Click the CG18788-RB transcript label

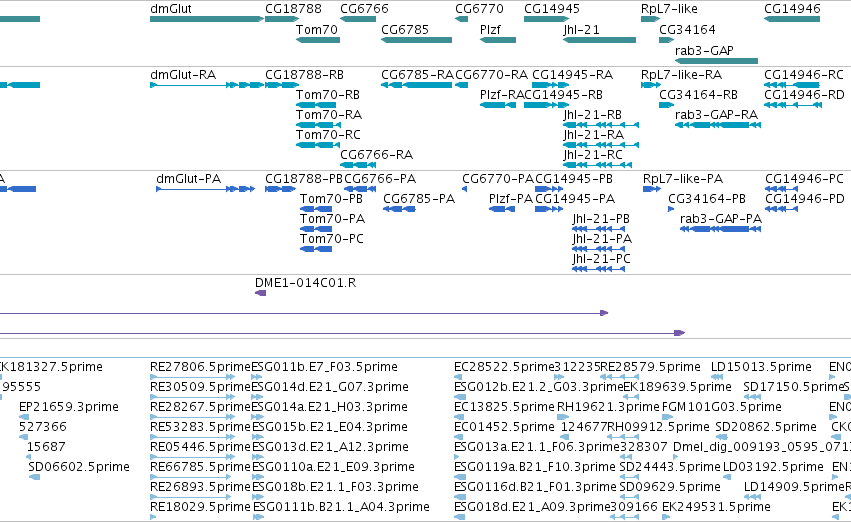coord(304,75)
